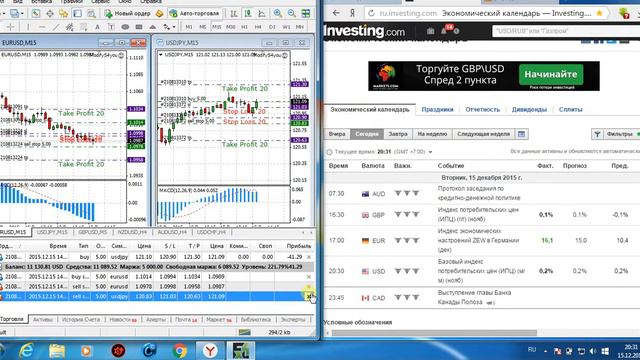The width and height of the screenshot is (640, 360).
Task: Open История Счета terminal tab
Action: pos(80,320)
